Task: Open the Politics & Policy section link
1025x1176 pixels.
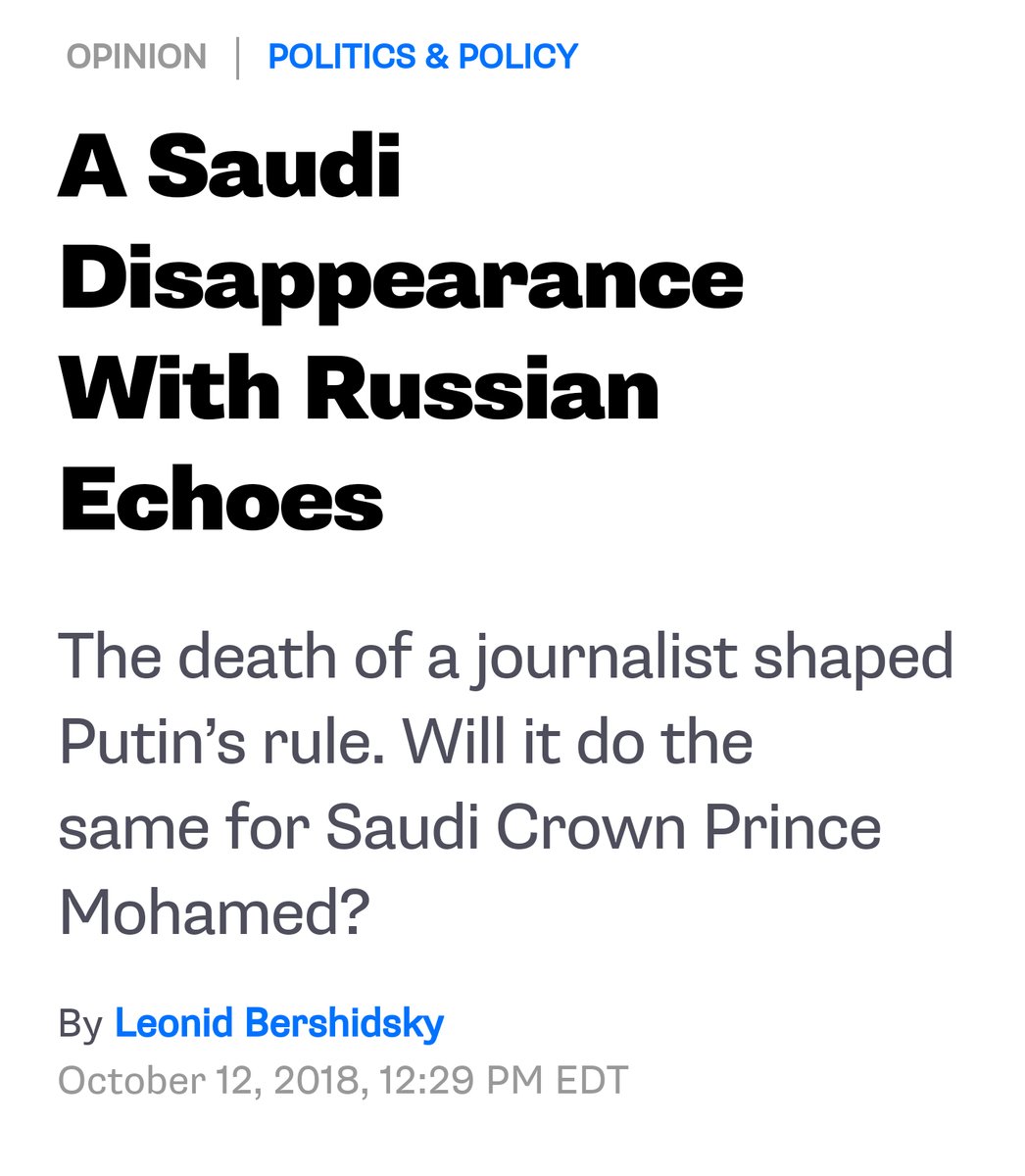Action: pos(423,56)
